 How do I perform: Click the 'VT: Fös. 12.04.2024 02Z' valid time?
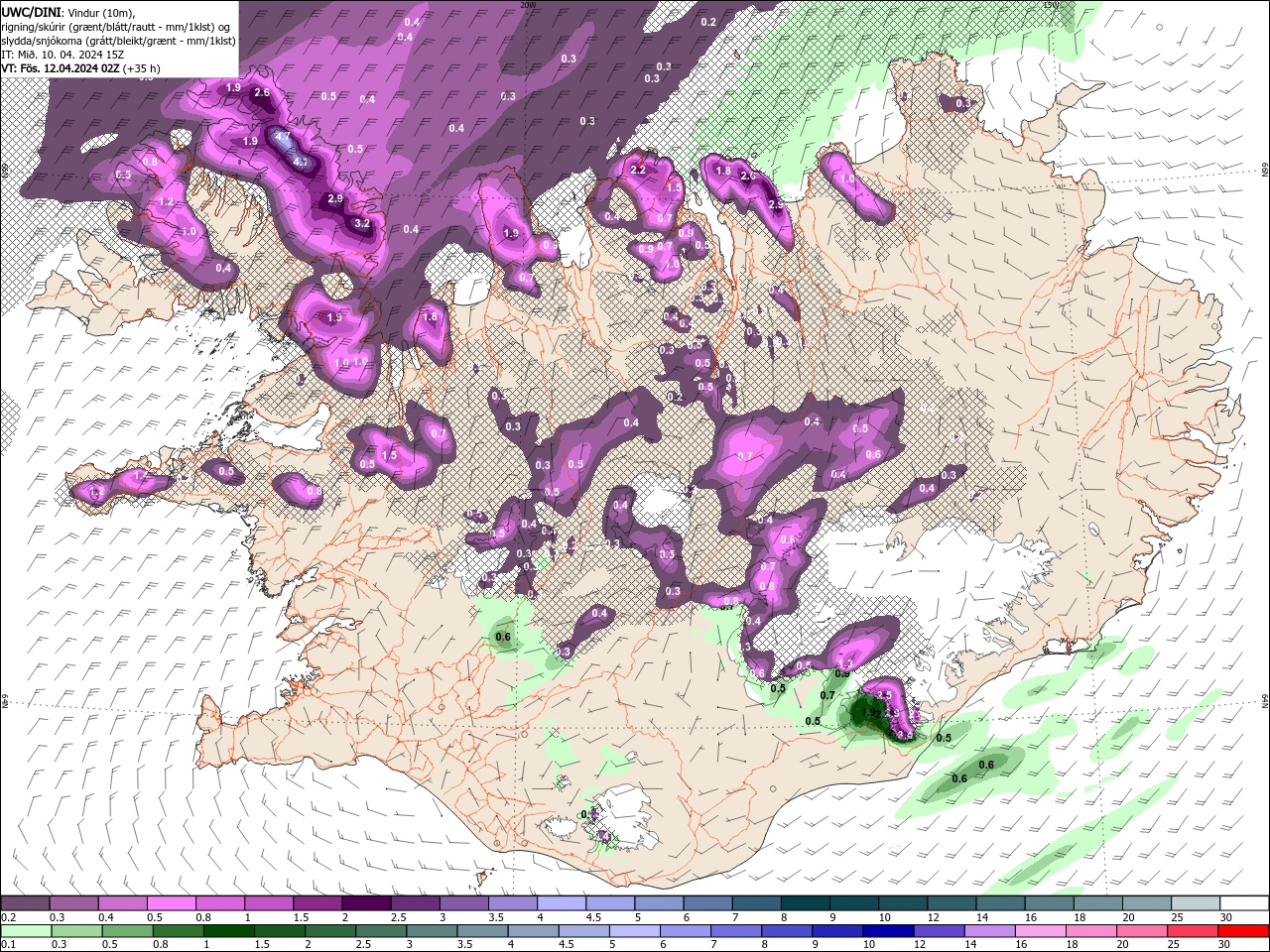(x=61, y=68)
